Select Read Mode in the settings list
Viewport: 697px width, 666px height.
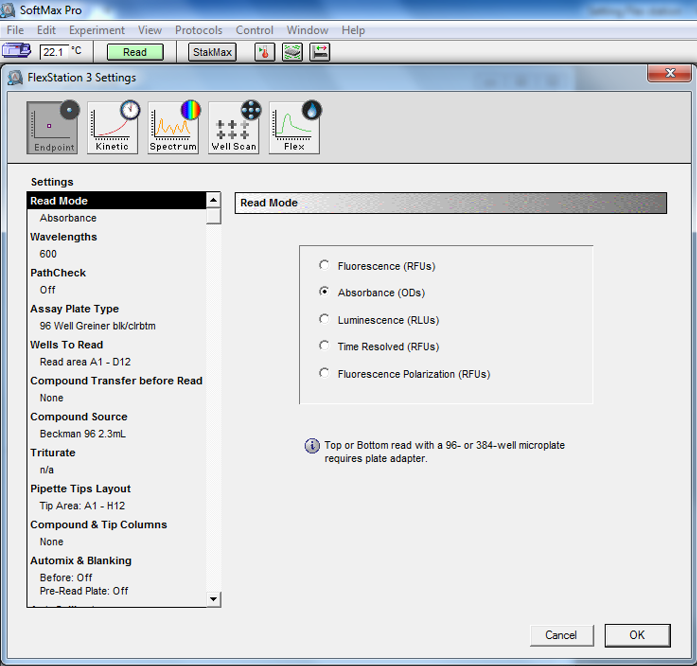(116, 201)
